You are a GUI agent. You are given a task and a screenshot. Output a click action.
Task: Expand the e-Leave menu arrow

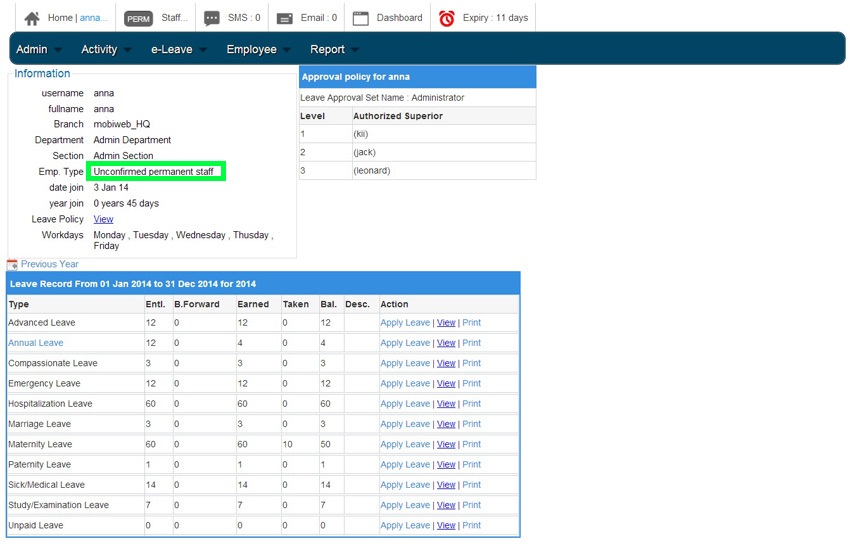click(x=203, y=50)
